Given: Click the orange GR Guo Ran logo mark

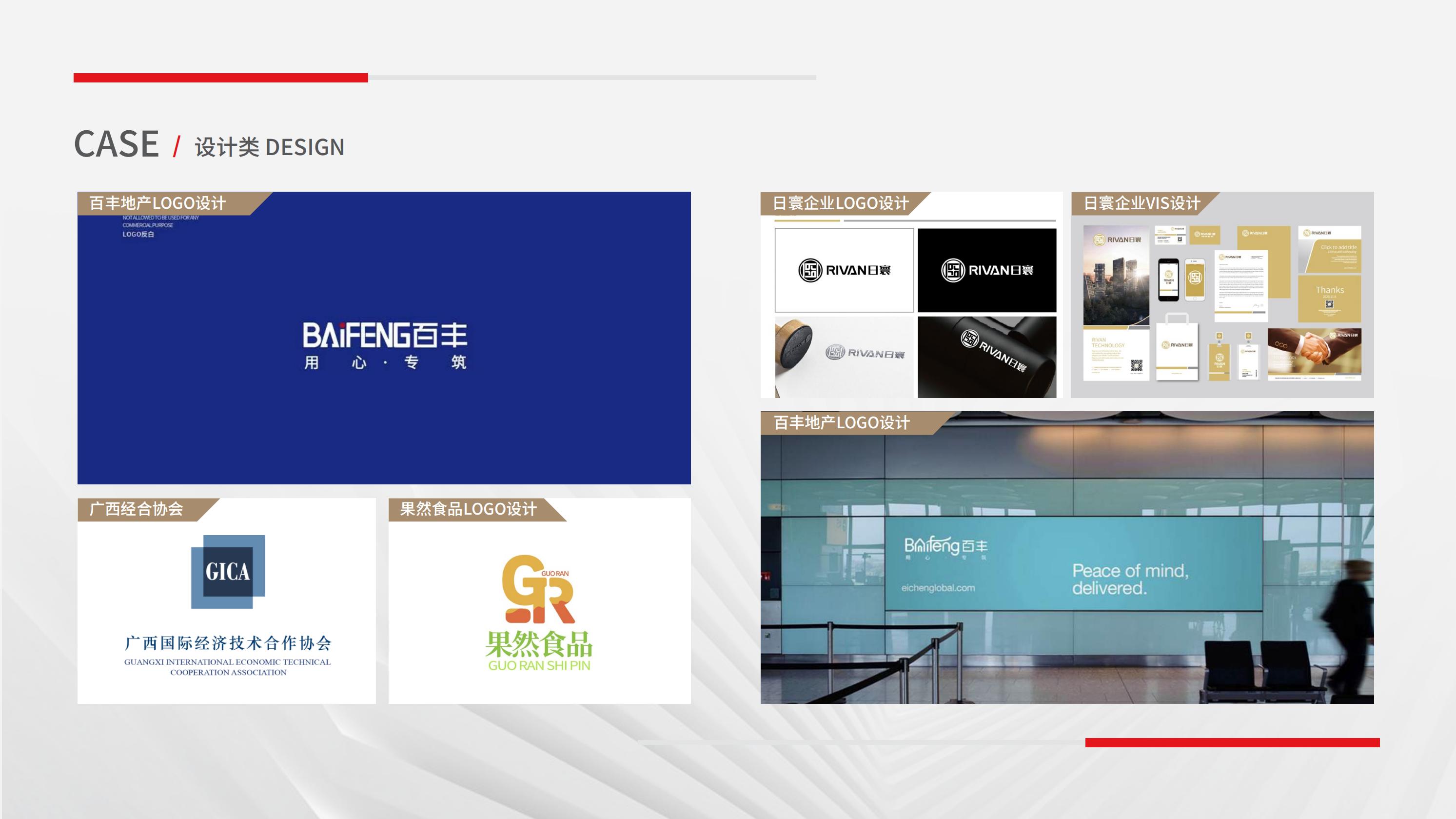Looking at the screenshot, I should click(x=538, y=589).
